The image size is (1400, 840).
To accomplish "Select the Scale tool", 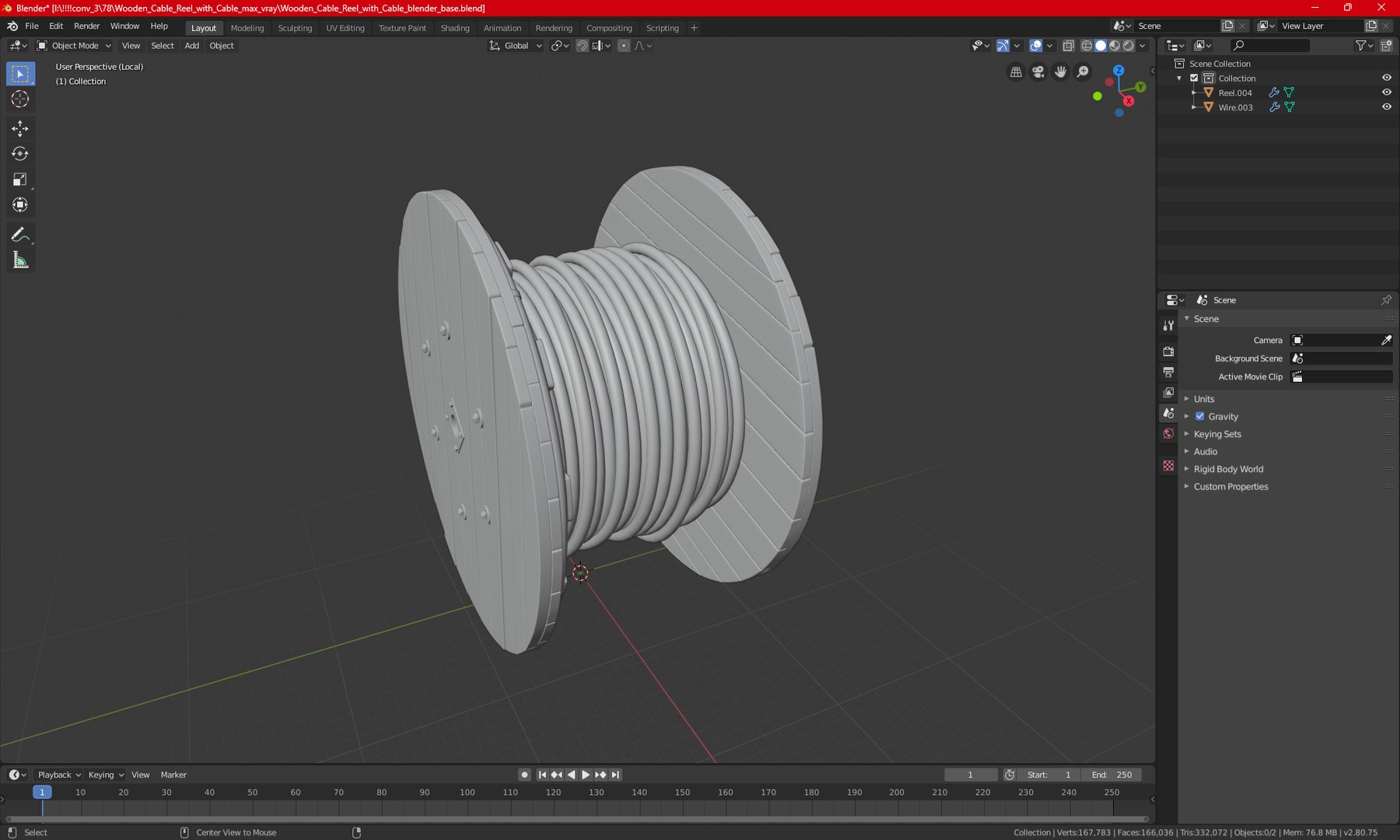I will [x=20, y=180].
